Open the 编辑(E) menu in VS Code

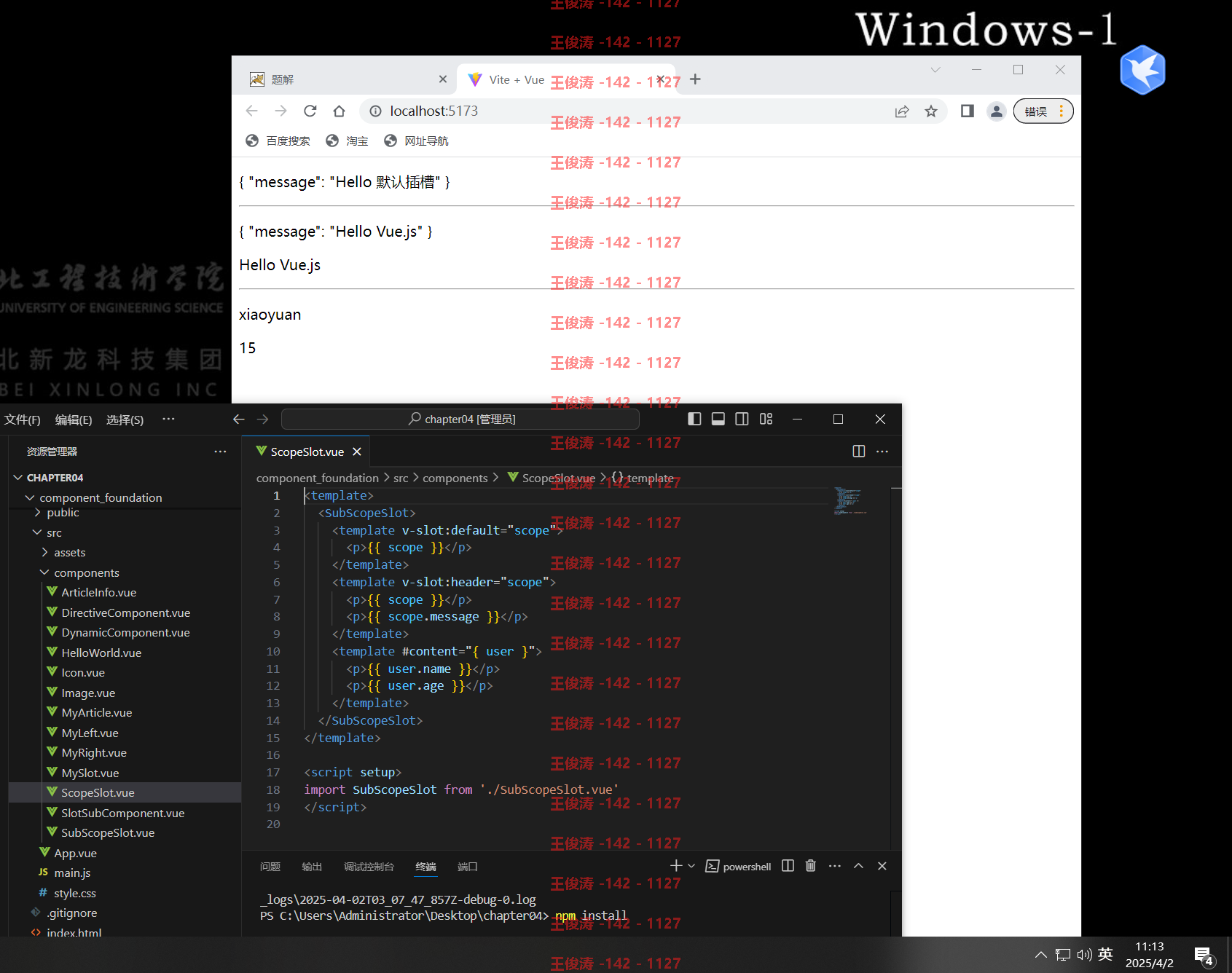[74, 419]
